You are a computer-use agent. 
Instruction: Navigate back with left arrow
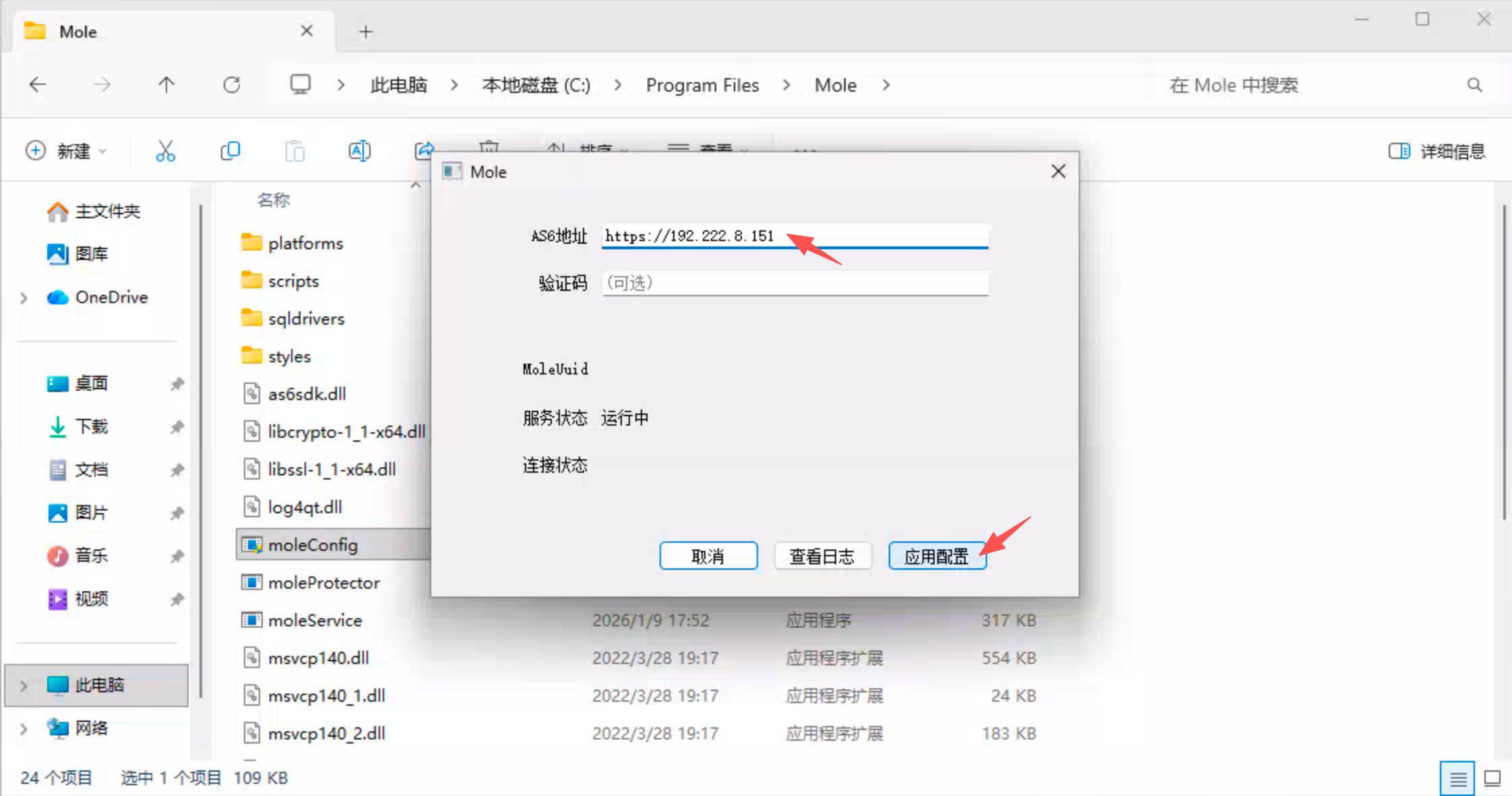[x=38, y=85]
